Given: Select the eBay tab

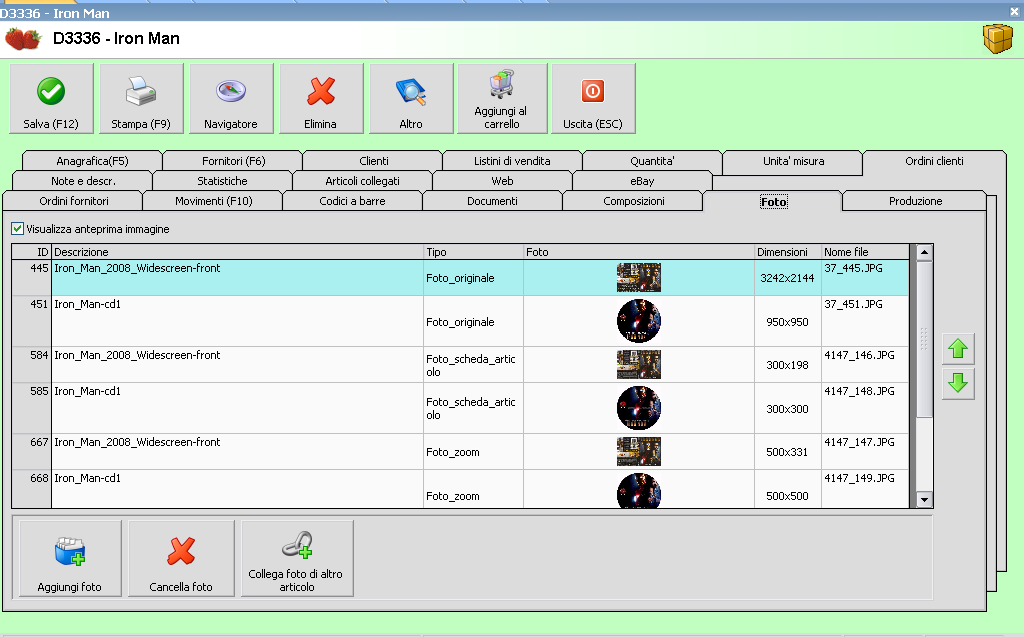Looking at the screenshot, I should point(642,181).
